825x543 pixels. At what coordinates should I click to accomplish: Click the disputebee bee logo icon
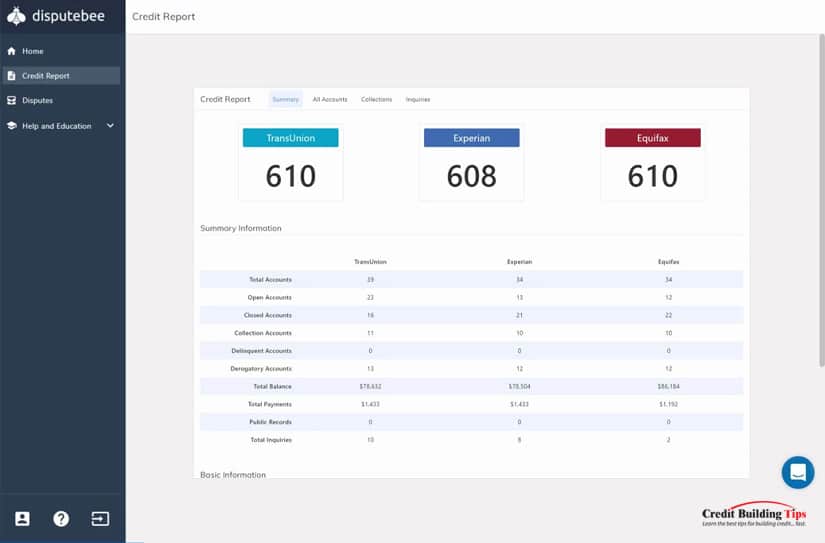coord(16,16)
